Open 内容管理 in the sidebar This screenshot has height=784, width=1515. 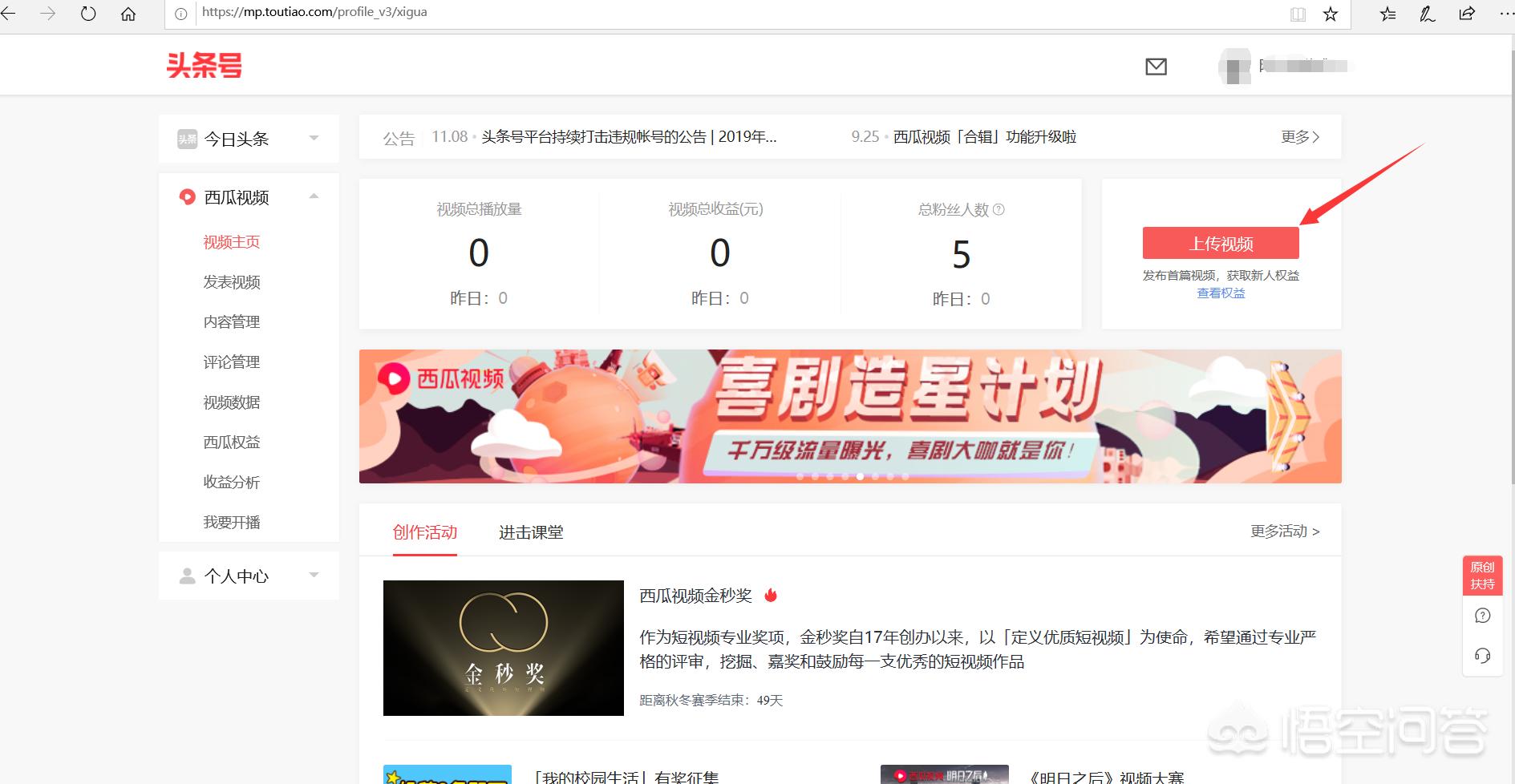[x=232, y=322]
